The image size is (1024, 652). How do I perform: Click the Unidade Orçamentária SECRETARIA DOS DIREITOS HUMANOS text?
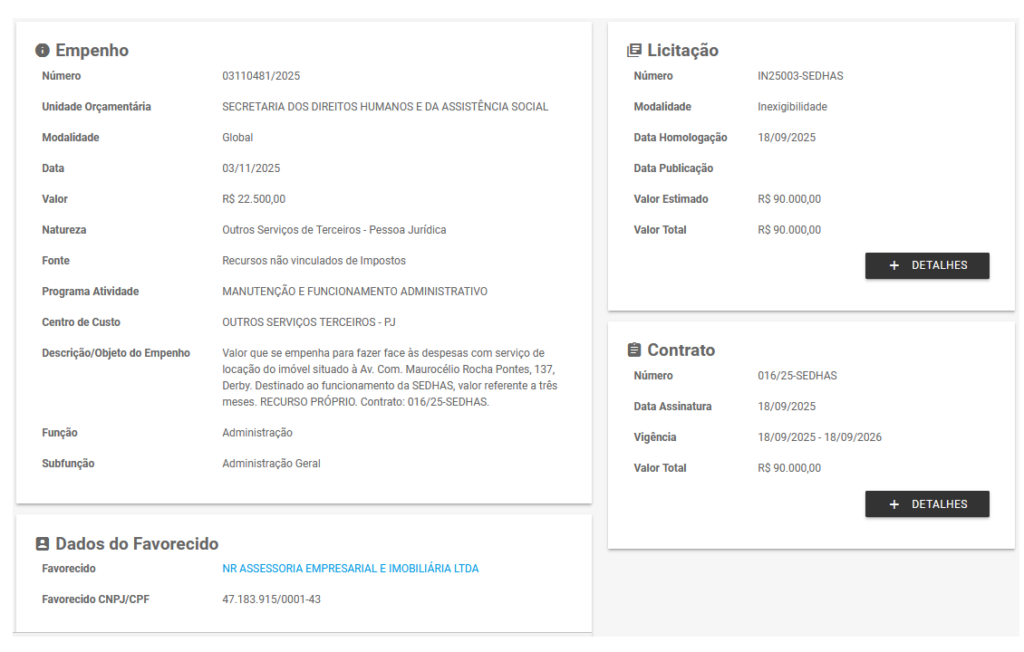coord(385,107)
